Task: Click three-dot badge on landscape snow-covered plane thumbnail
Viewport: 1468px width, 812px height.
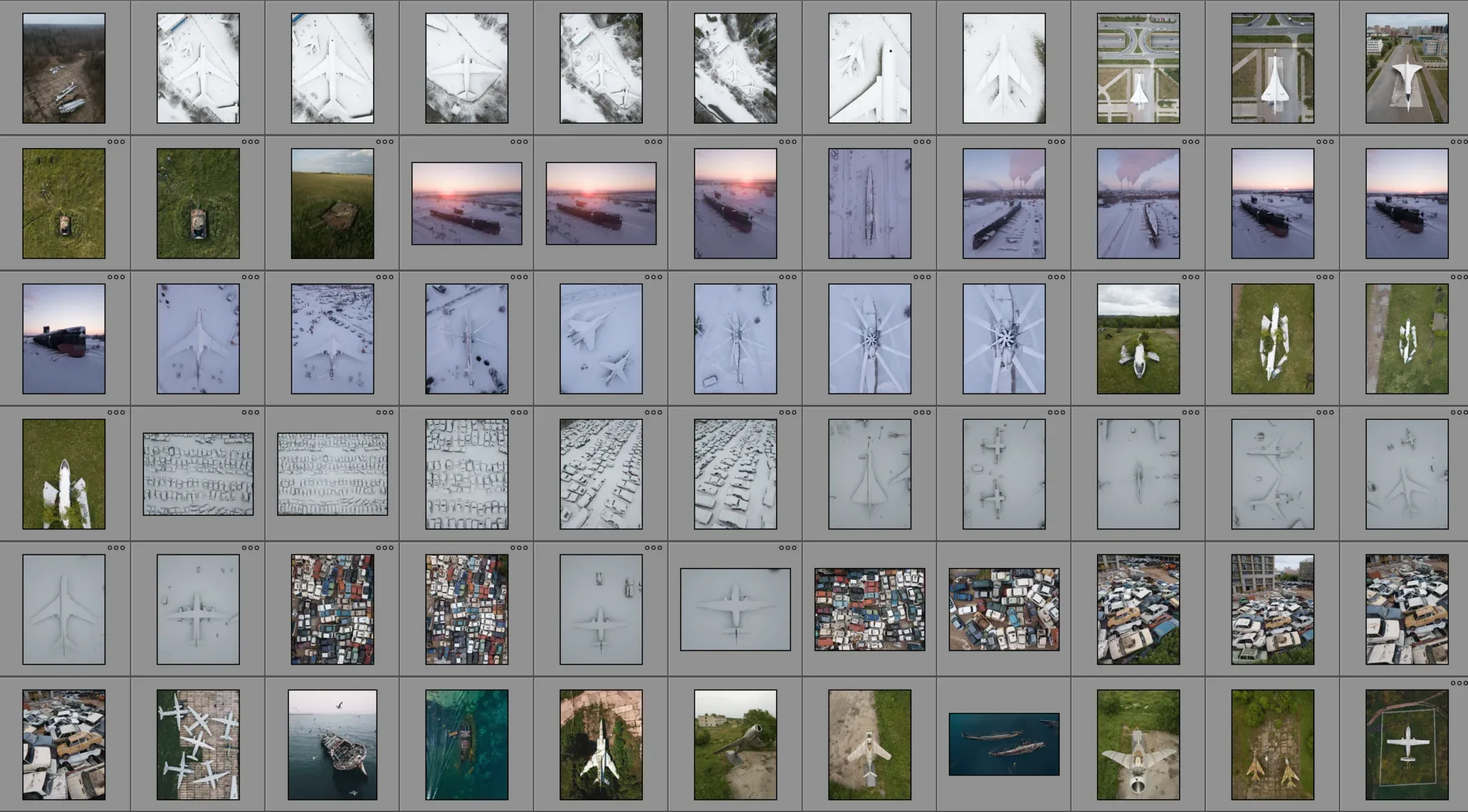Action: [787, 548]
